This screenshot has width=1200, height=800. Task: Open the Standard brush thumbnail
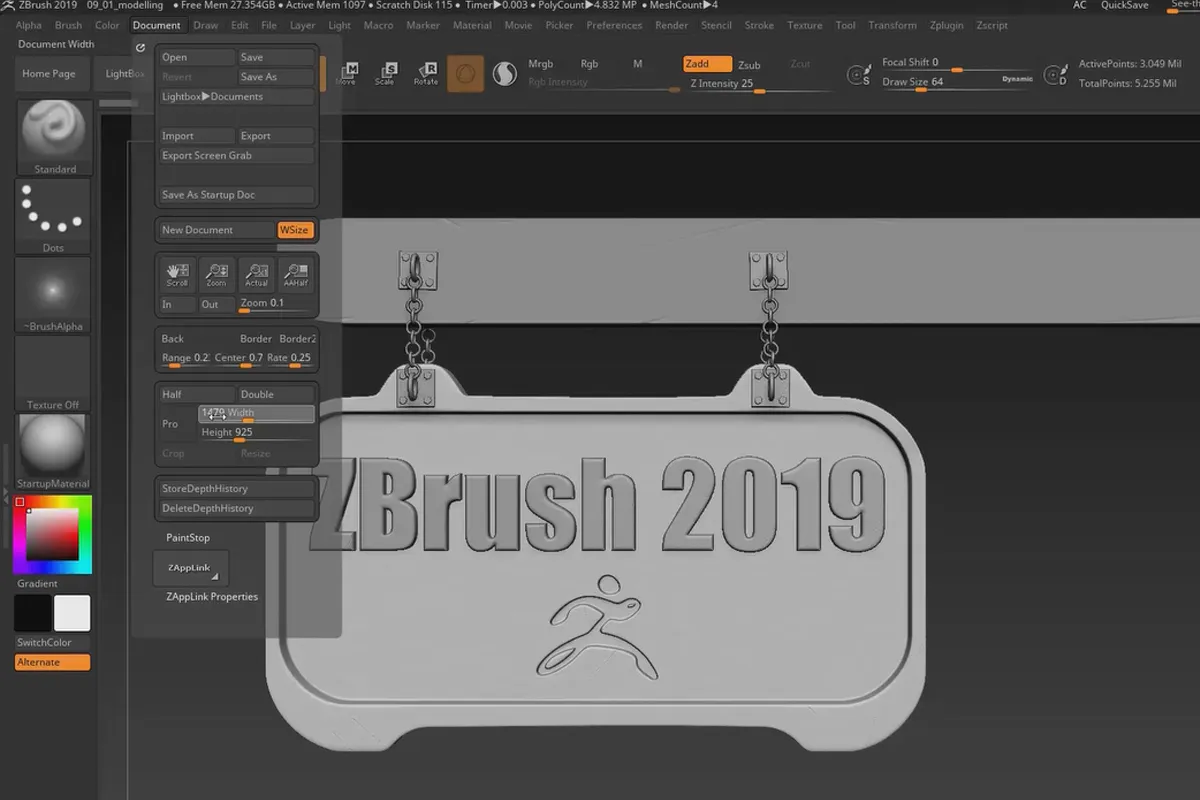(x=55, y=138)
